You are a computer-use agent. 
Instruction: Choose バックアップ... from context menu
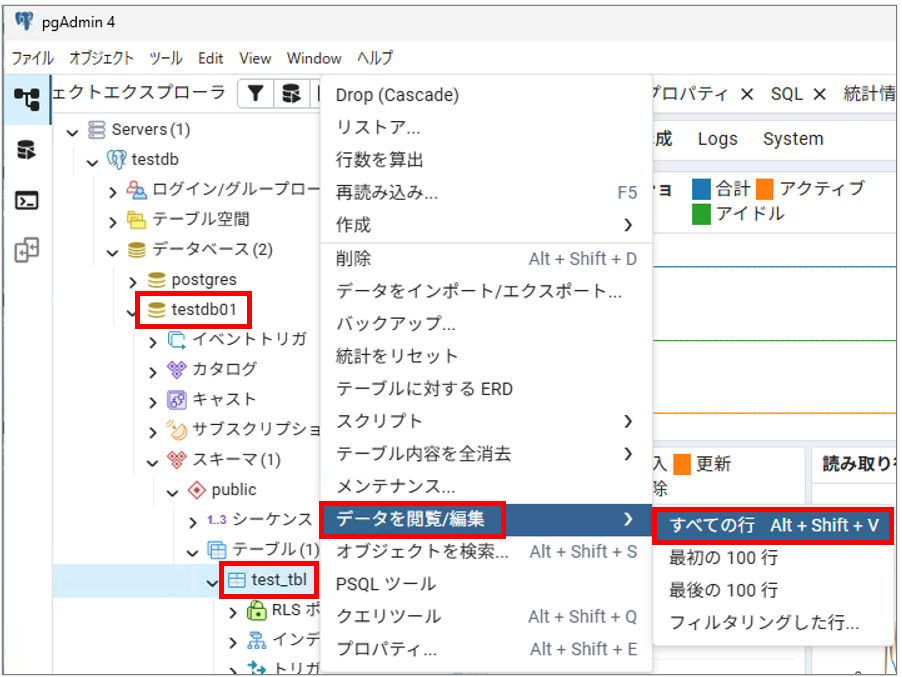[486, 323]
